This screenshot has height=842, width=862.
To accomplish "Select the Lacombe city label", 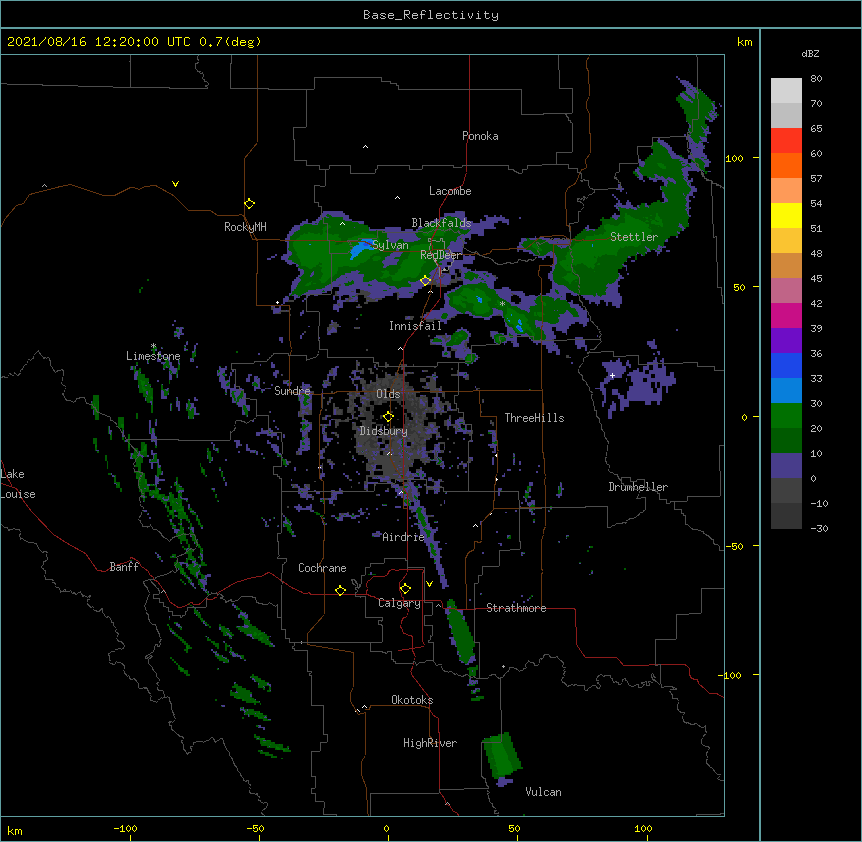I will tap(450, 191).
